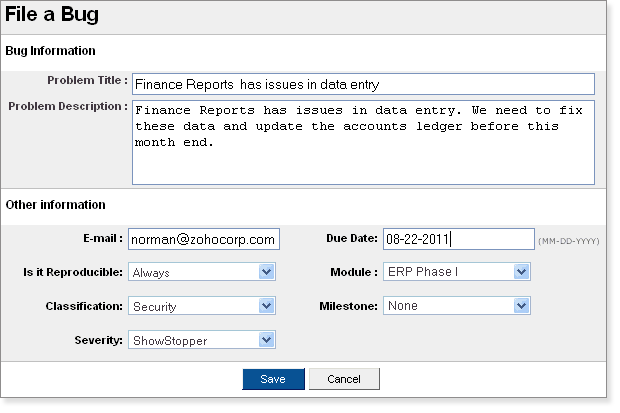Click the Due Date input field
Viewport: 620px width, 413px height.
[459, 239]
